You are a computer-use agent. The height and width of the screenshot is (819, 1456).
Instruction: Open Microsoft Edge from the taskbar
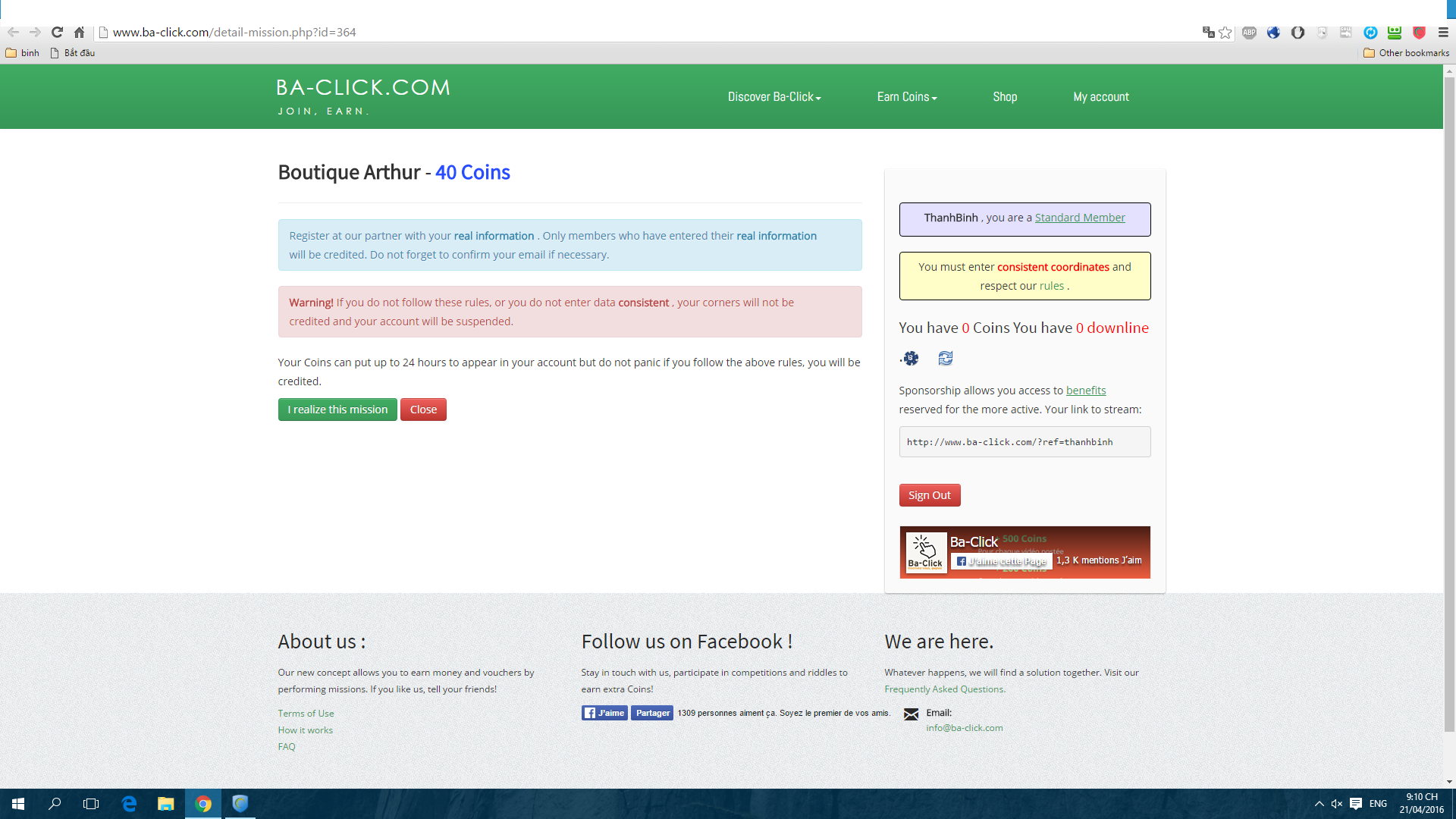[x=129, y=804]
